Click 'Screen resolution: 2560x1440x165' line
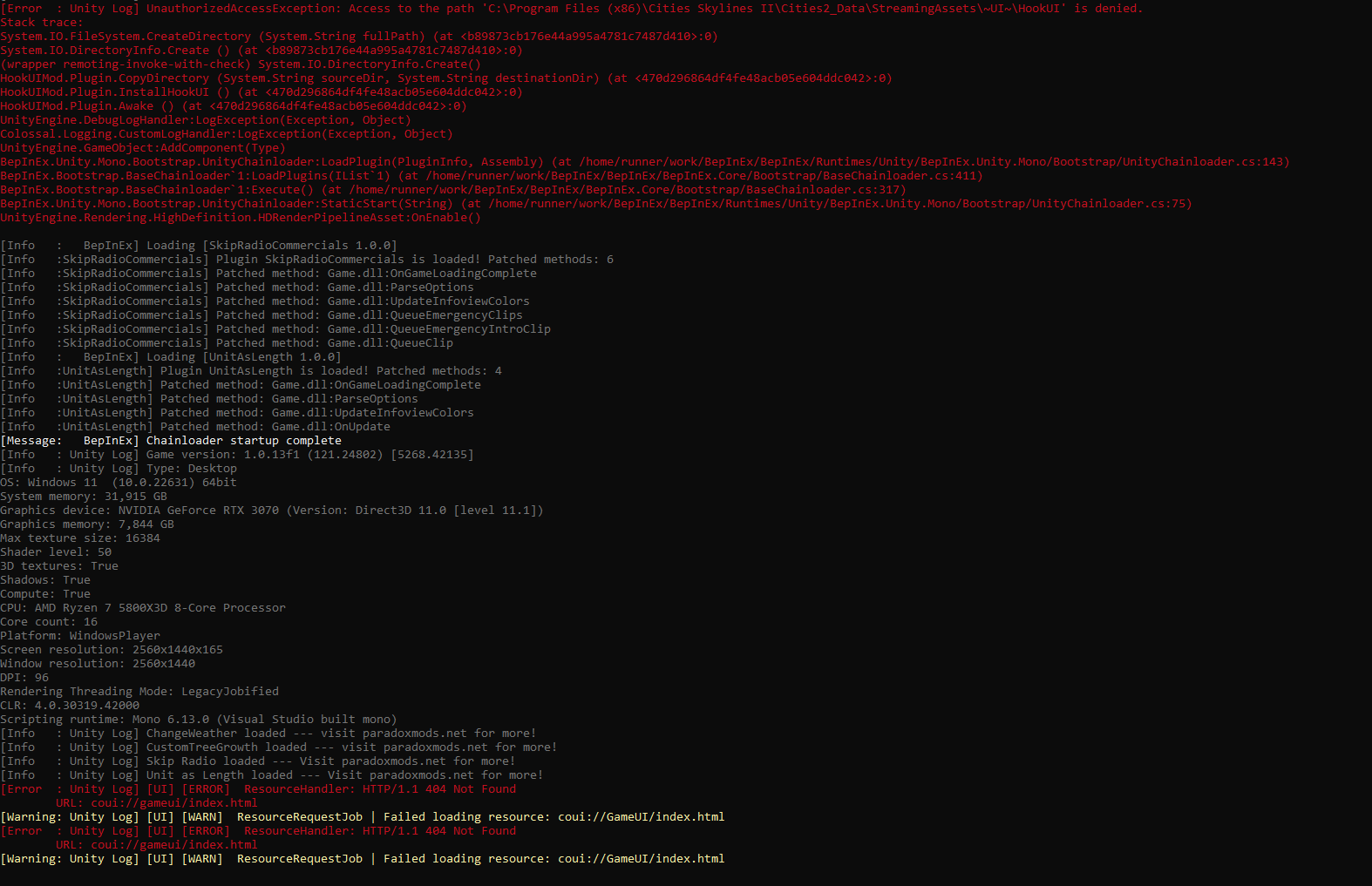Image resolution: width=1372 pixels, height=886 pixels. (x=112, y=650)
